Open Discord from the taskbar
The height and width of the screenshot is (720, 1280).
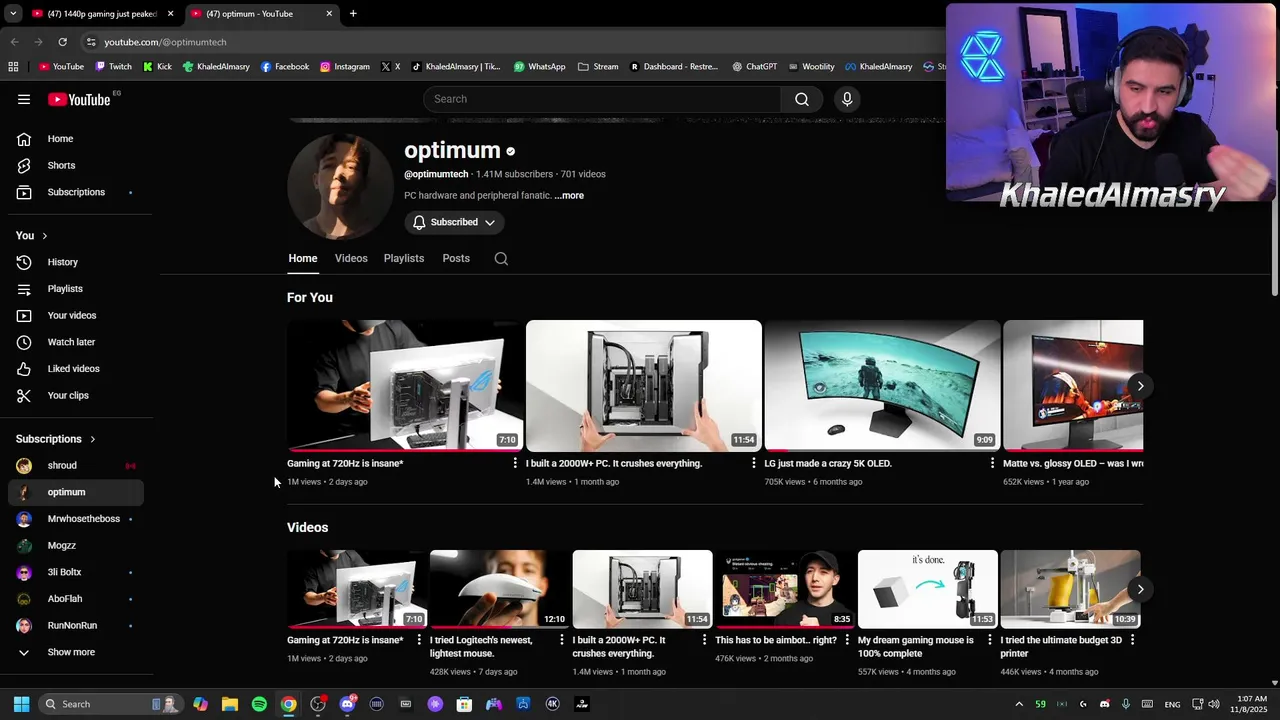[x=347, y=704]
